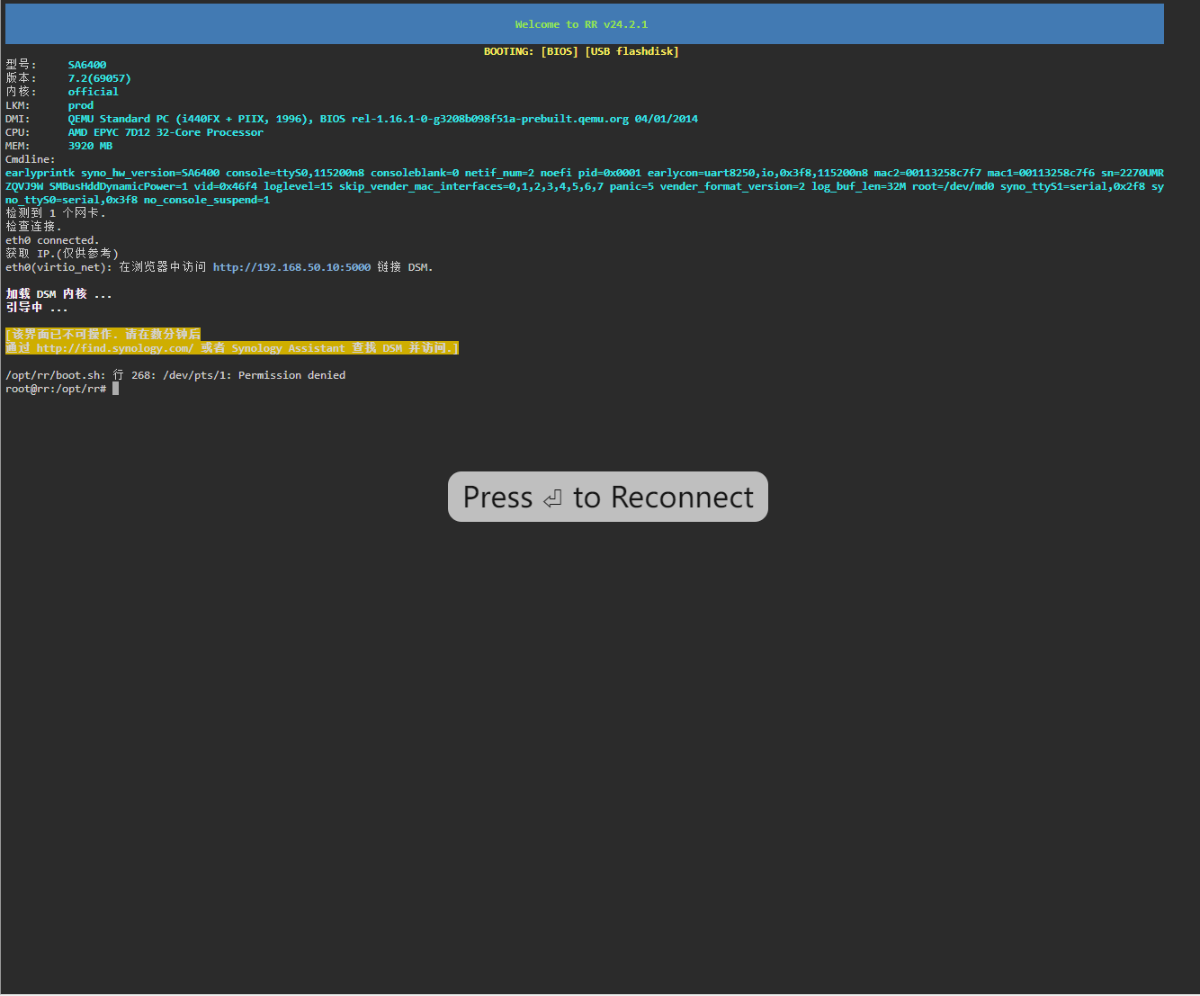Click the Enter key symbol in the reconnect overlay

[552, 499]
